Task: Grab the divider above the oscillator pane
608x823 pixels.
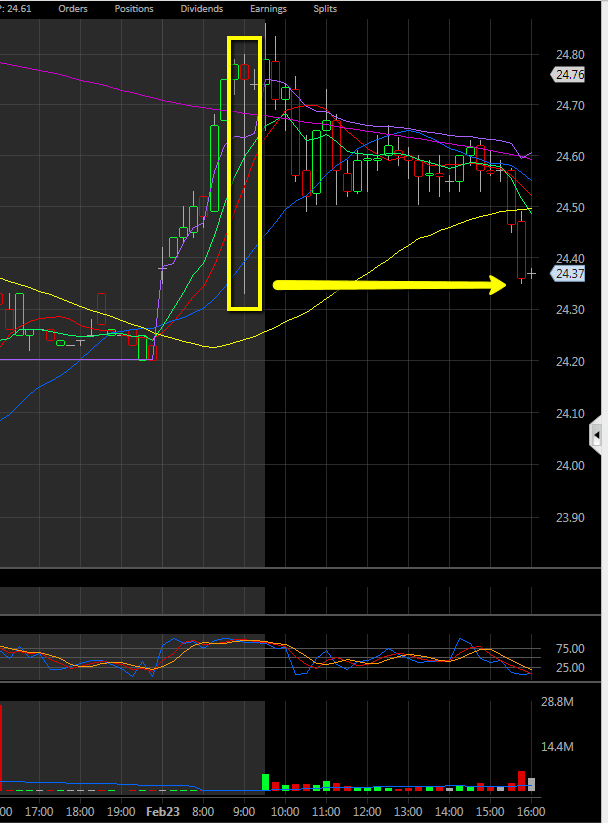Action: coord(300,615)
